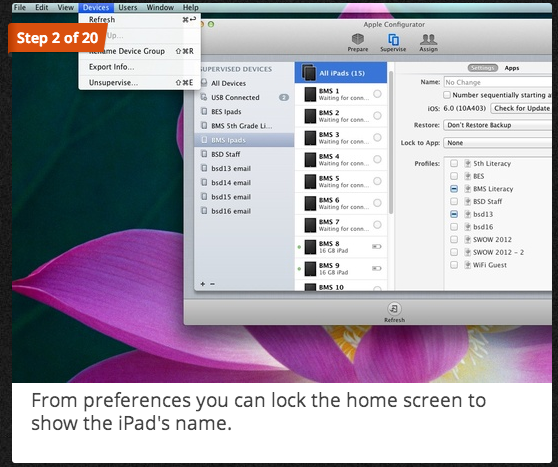Open the Devices menu
The height and width of the screenshot is (467, 558).
tap(96, 7)
